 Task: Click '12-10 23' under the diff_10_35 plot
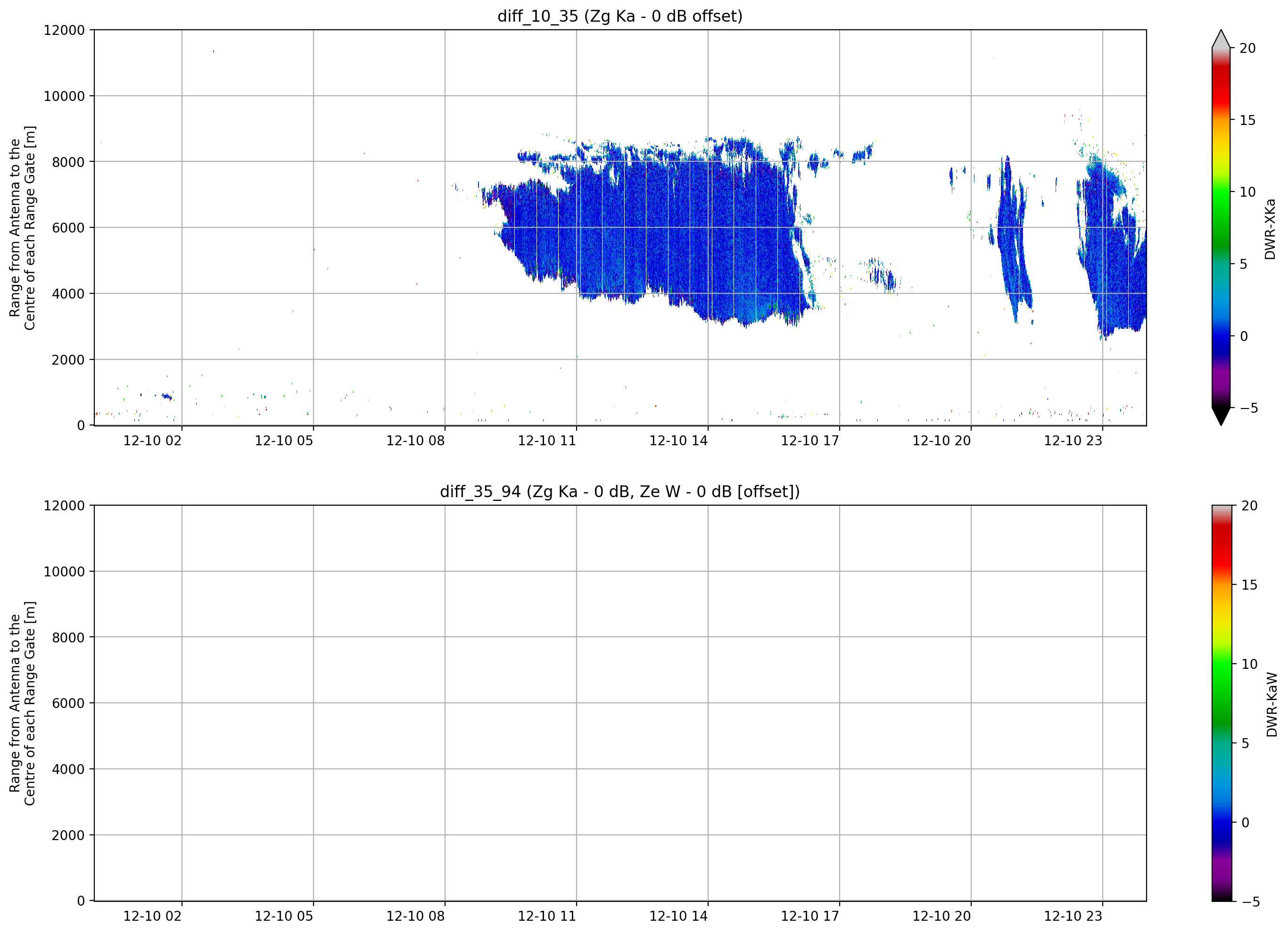click(1073, 441)
